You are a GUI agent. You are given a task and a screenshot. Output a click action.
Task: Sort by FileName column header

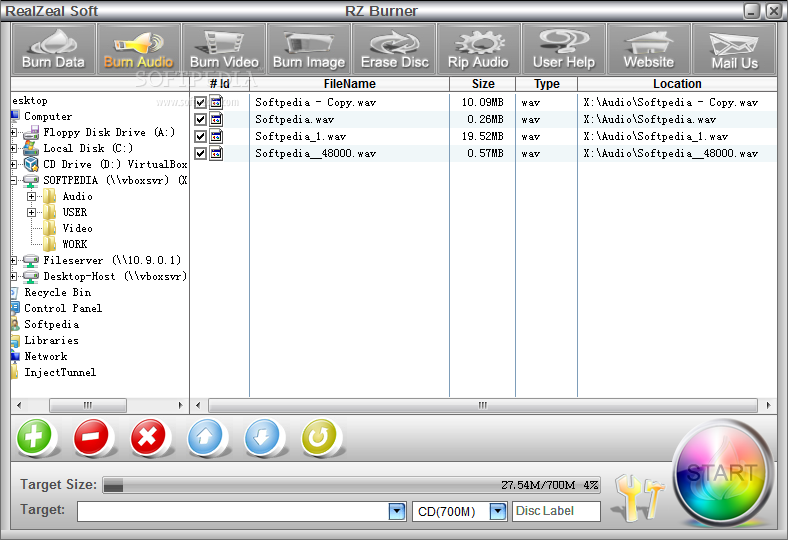(349, 84)
